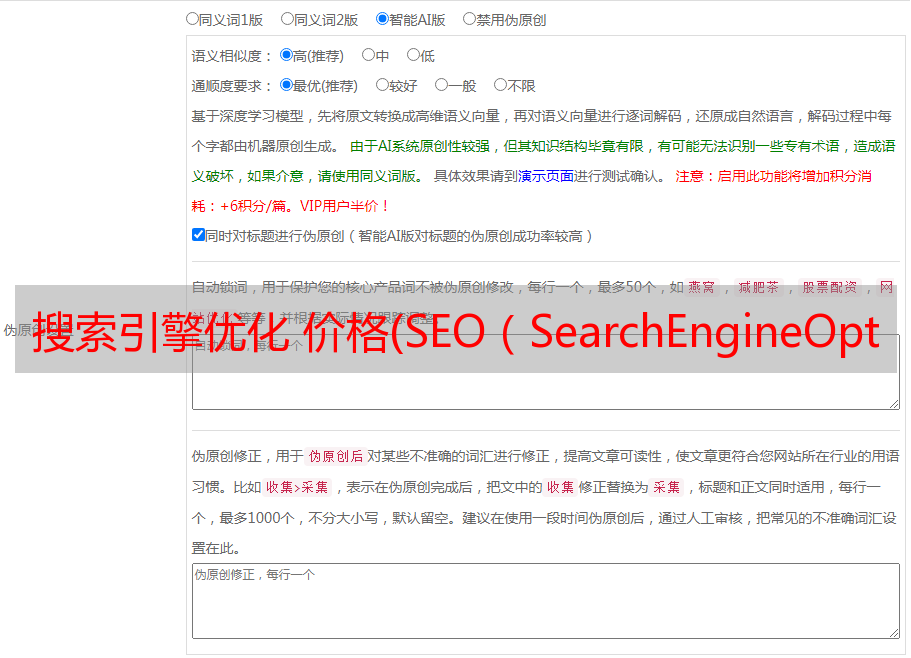Set 语义相似度 to 中

(368, 55)
